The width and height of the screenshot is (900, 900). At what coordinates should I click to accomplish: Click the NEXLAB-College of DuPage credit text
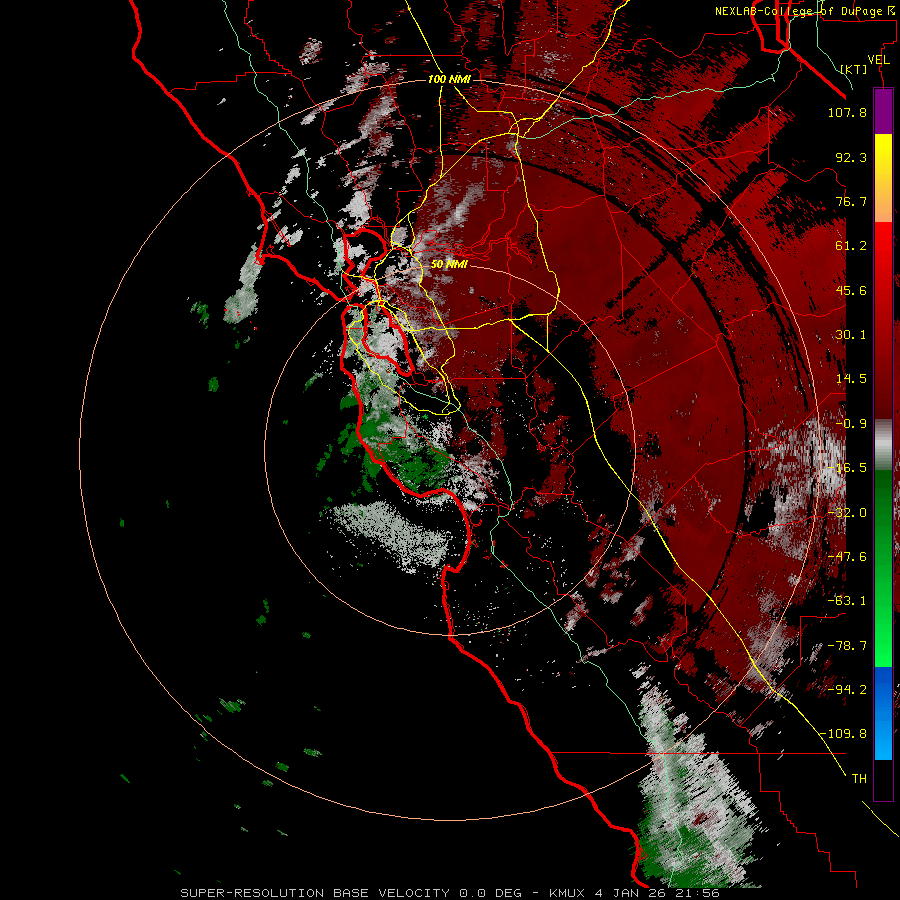point(799,11)
